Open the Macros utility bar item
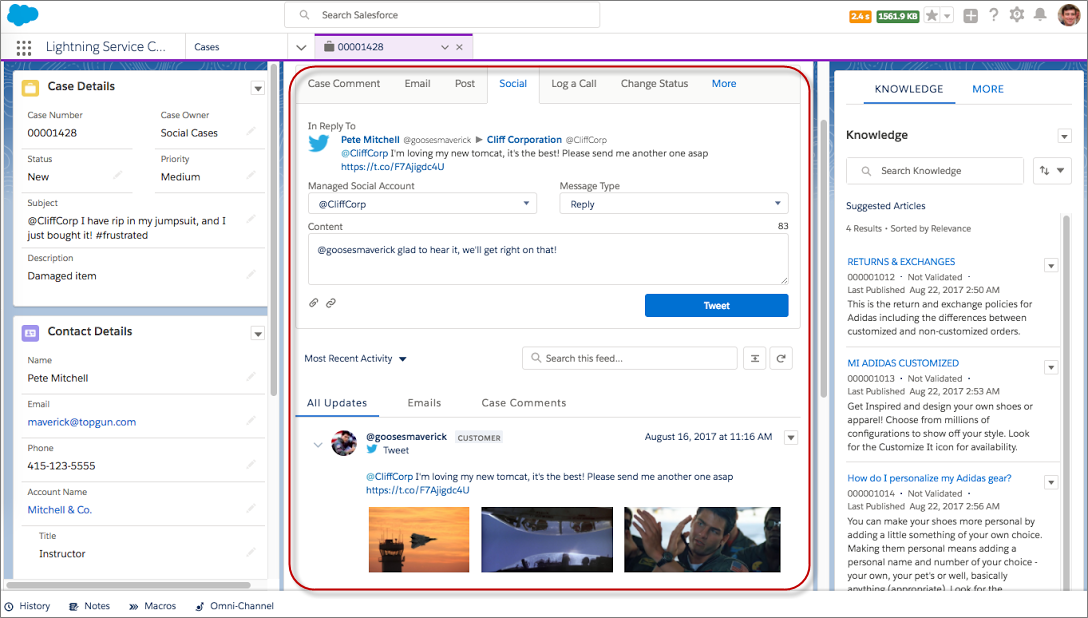The height and width of the screenshot is (618, 1088). 153,606
